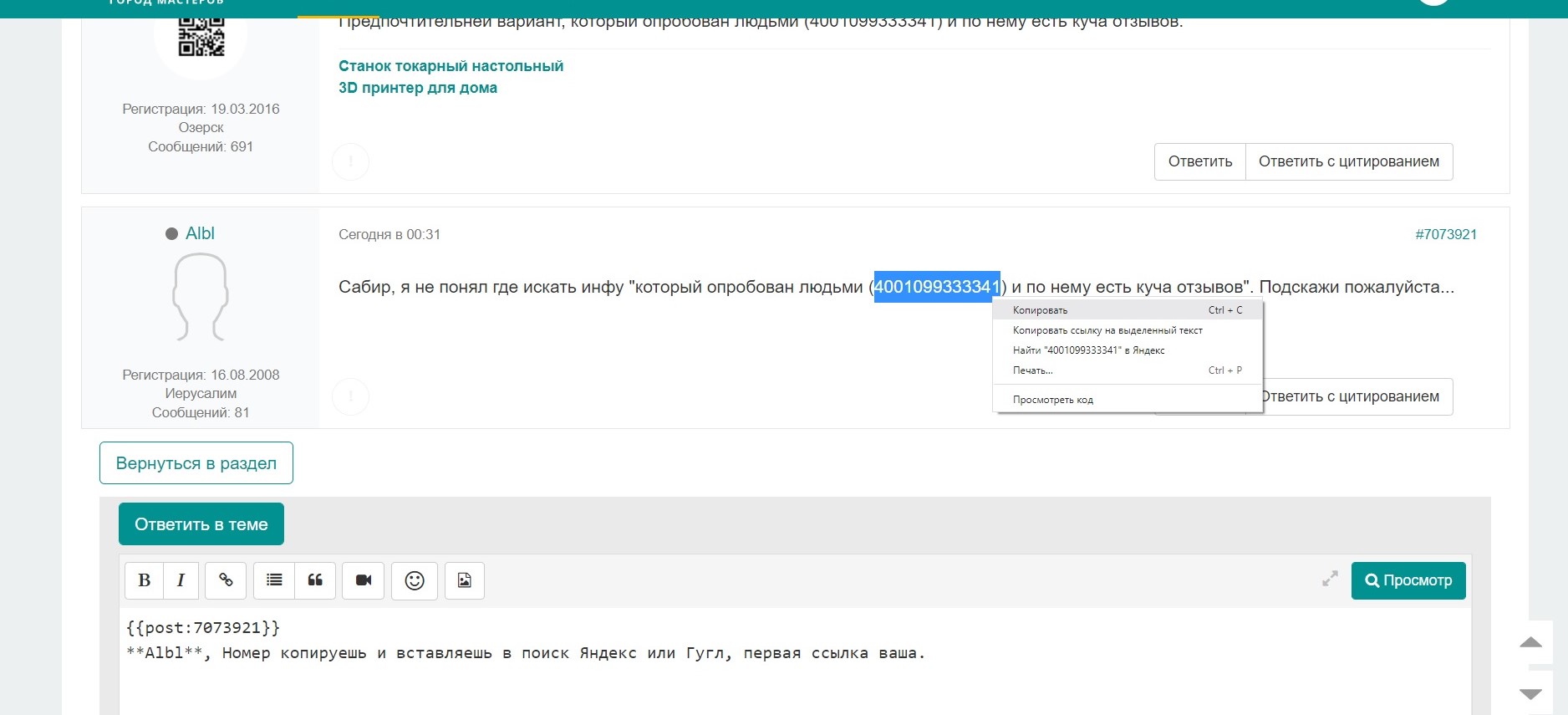The width and height of the screenshot is (1568, 715).
Task: Apply italic formatting in the editor toolbar
Action: (x=181, y=580)
